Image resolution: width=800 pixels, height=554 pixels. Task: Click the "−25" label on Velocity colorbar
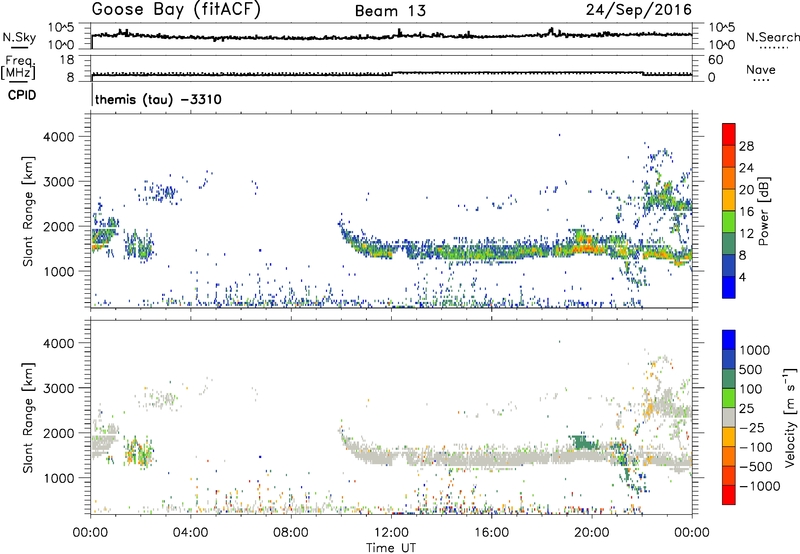(x=752, y=428)
